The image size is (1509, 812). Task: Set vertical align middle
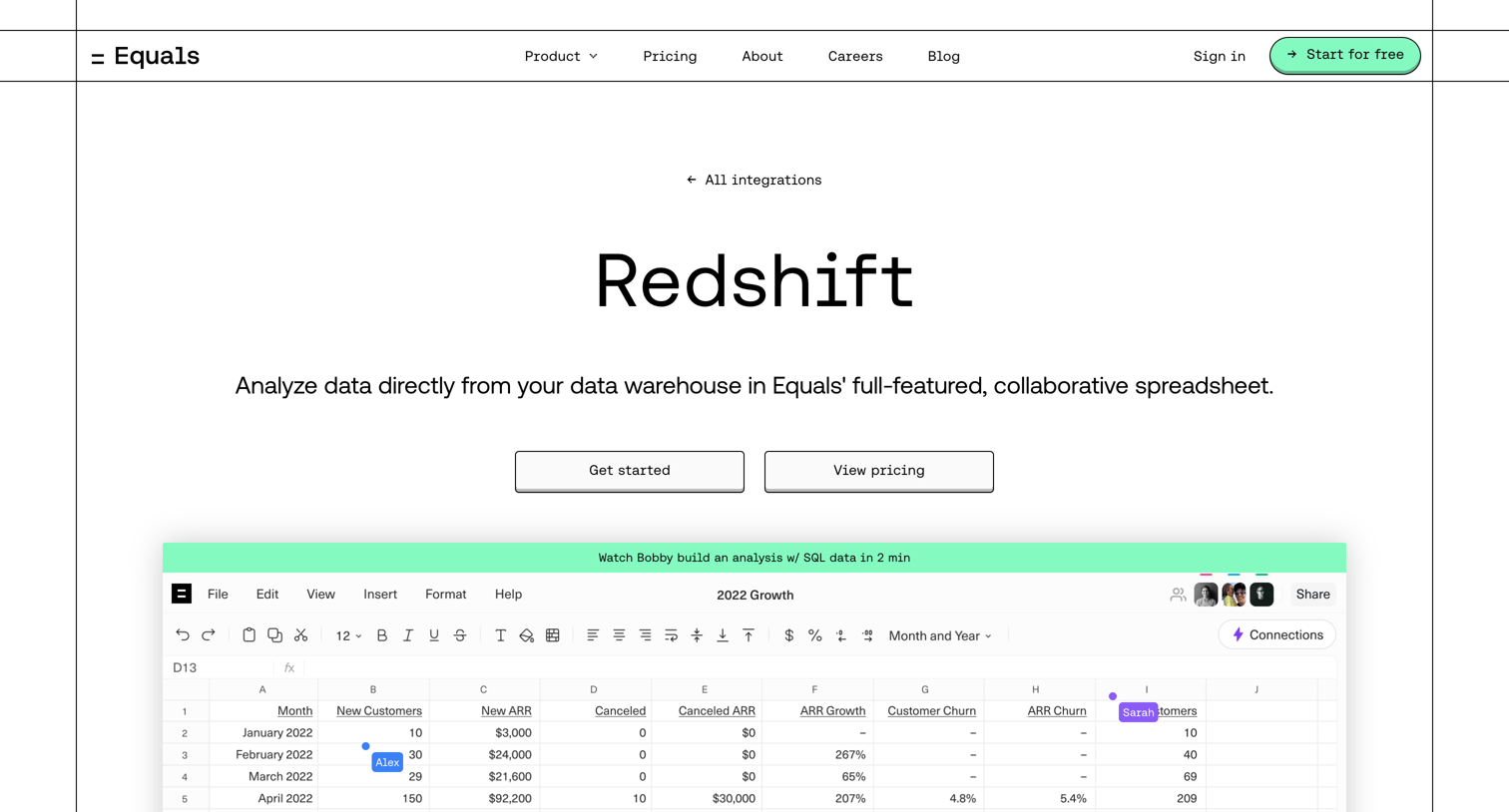(x=697, y=635)
